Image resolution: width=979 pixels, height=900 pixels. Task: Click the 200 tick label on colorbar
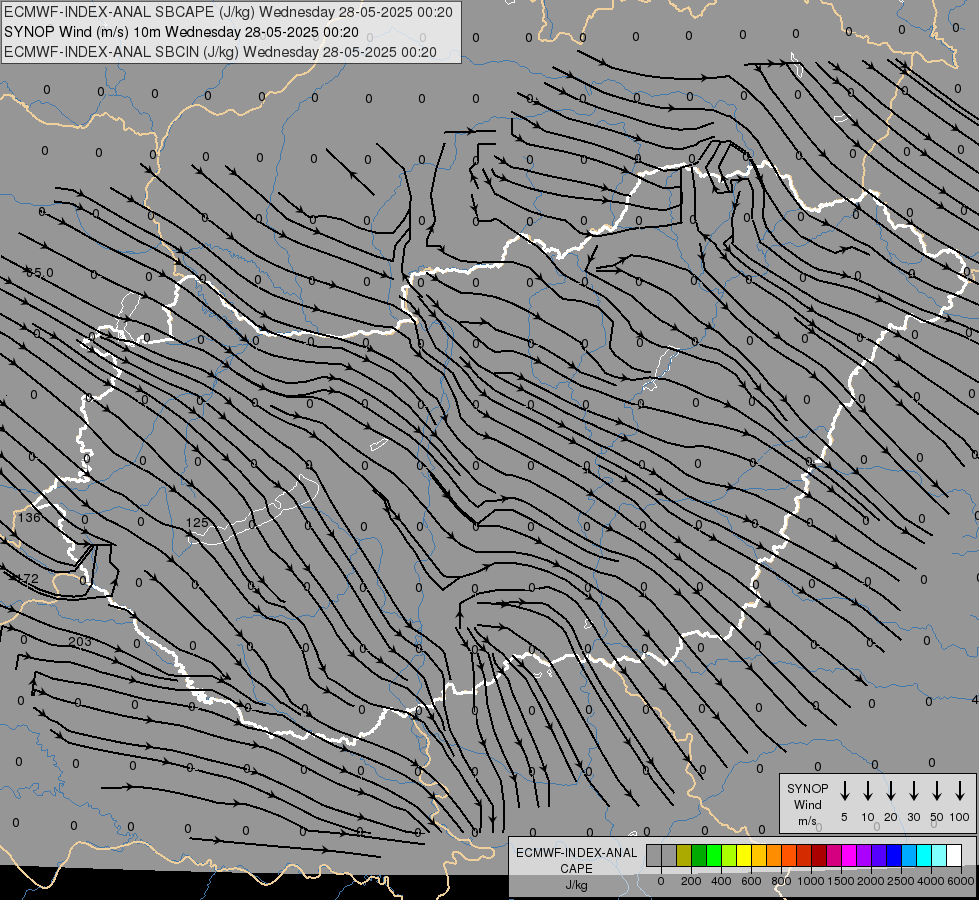point(691,881)
